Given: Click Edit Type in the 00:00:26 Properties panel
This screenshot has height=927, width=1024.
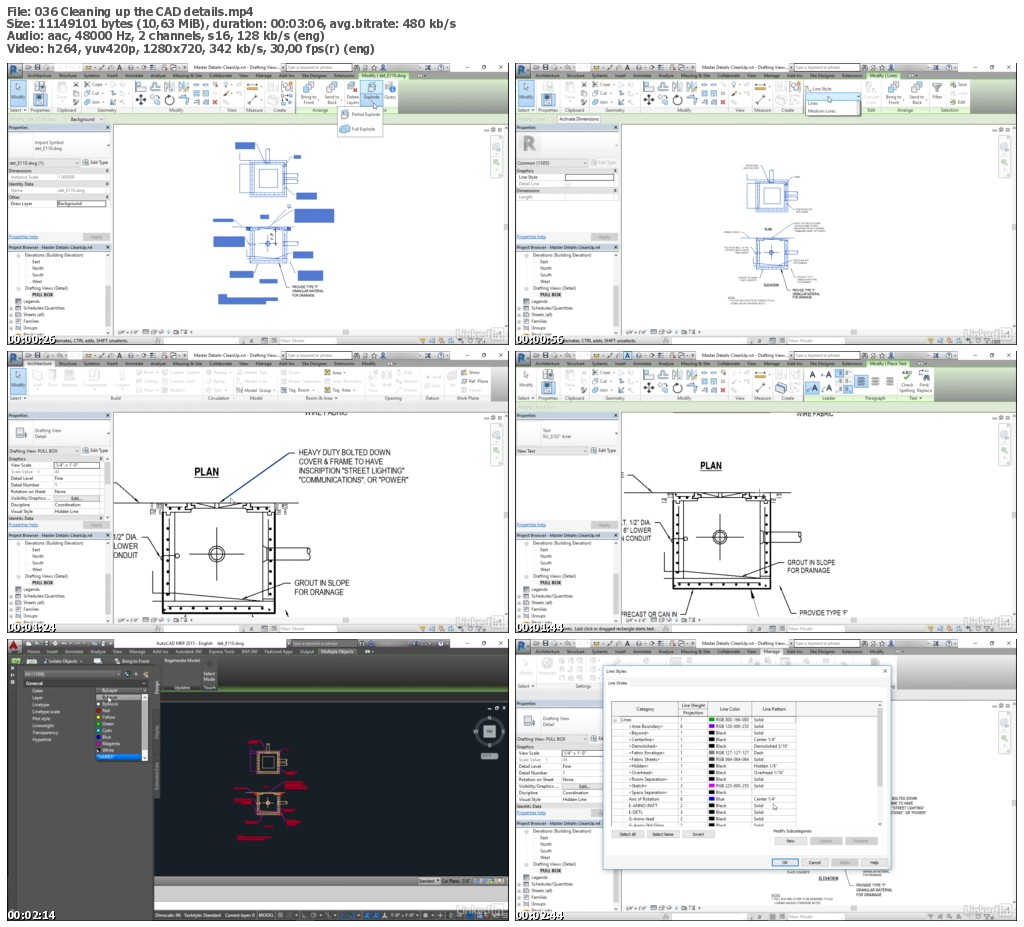Looking at the screenshot, I should tap(96, 163).
